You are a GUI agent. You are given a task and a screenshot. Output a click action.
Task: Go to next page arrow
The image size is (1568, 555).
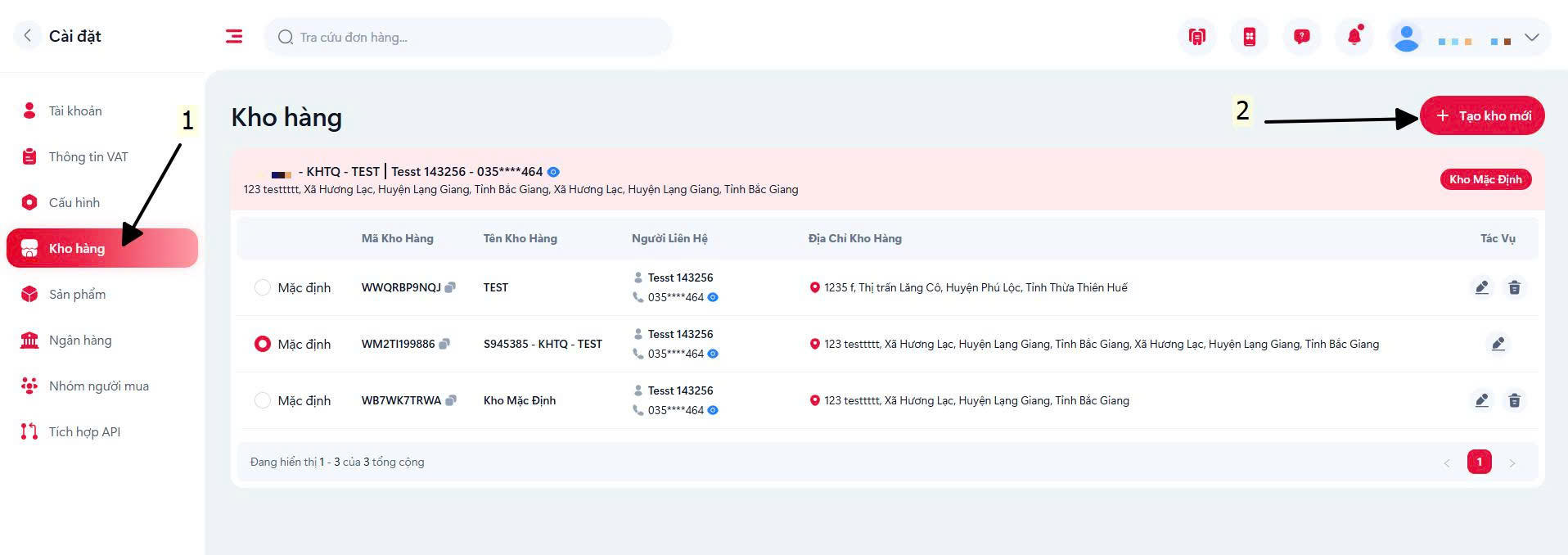pos(1512,463)
